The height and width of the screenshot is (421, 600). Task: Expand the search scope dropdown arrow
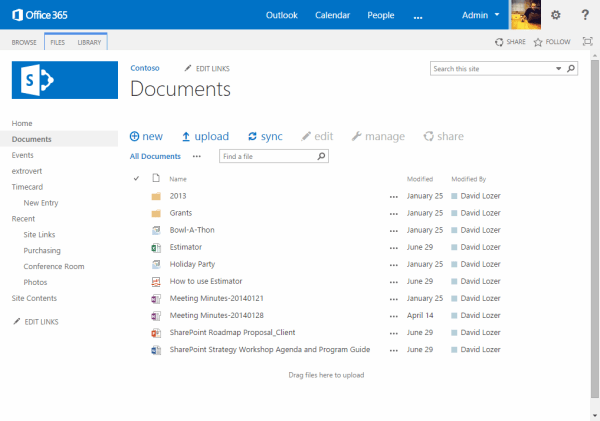coord(558,69)
